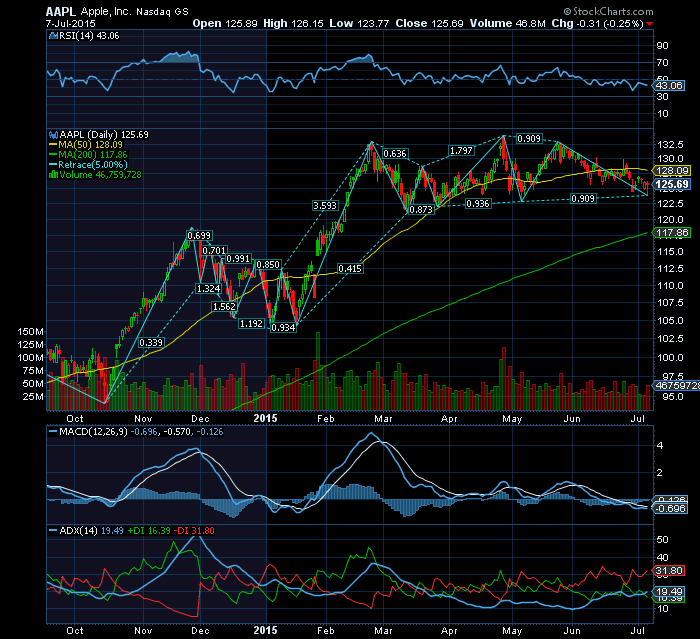Click the 150M volume scale label

(x=30, y=332)
